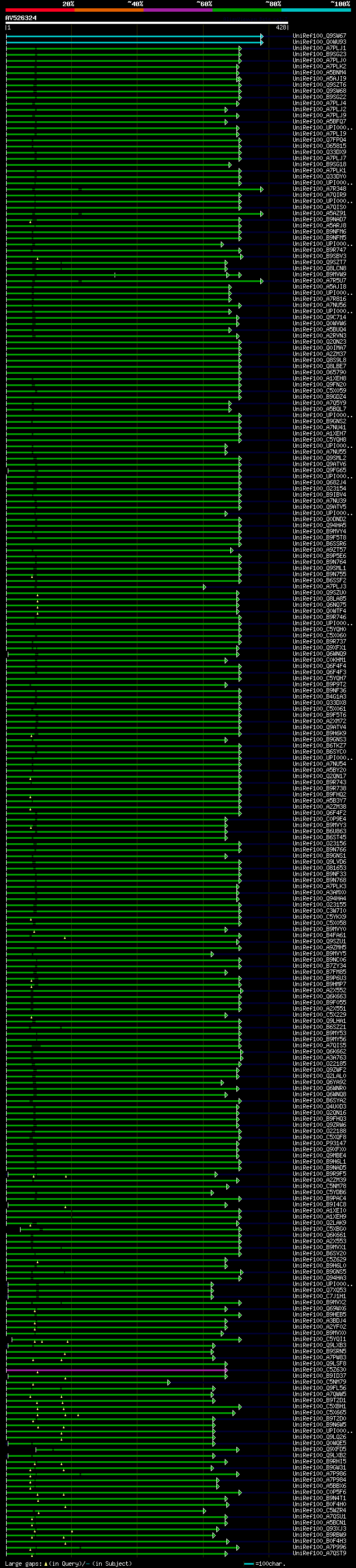Select hit UniRef100_Q2QN23
The width and height of the screenshot is (356, 1568).
tap(319, 342)
